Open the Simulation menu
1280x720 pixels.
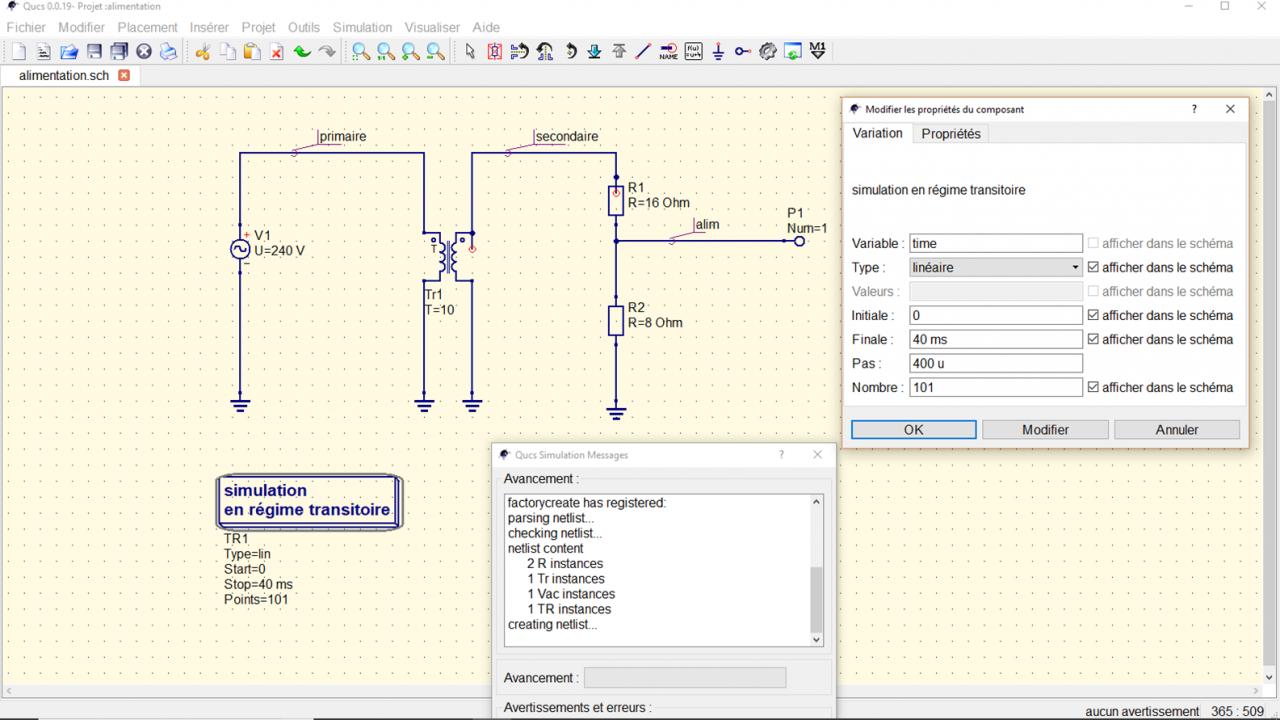[362, 27]
